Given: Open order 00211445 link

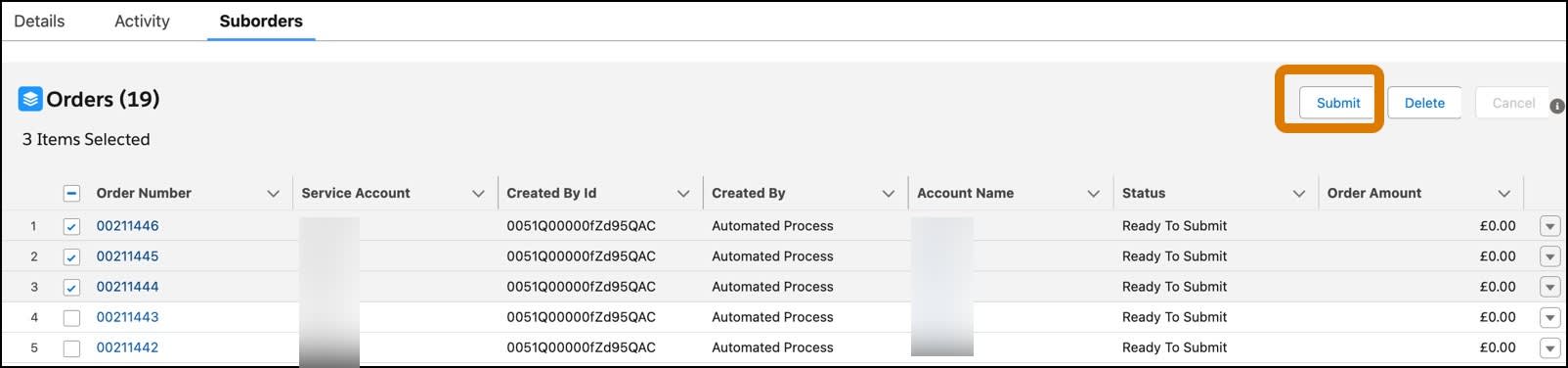Looking at the screenshot, I should click(127, 256).
